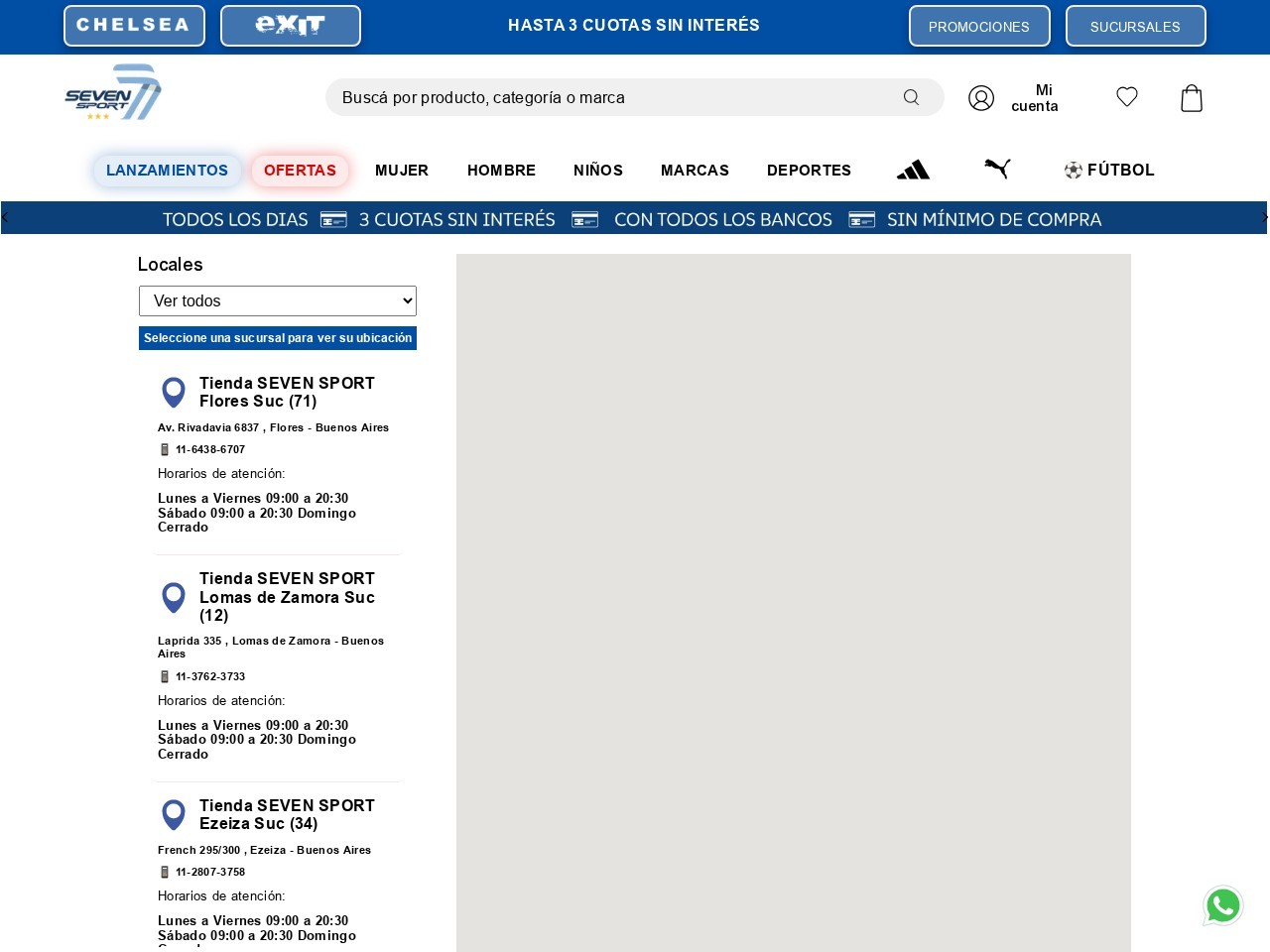Screen dimensions: 1270x952
Task: Click the search magnifier icon
Action: pos(911,97)
